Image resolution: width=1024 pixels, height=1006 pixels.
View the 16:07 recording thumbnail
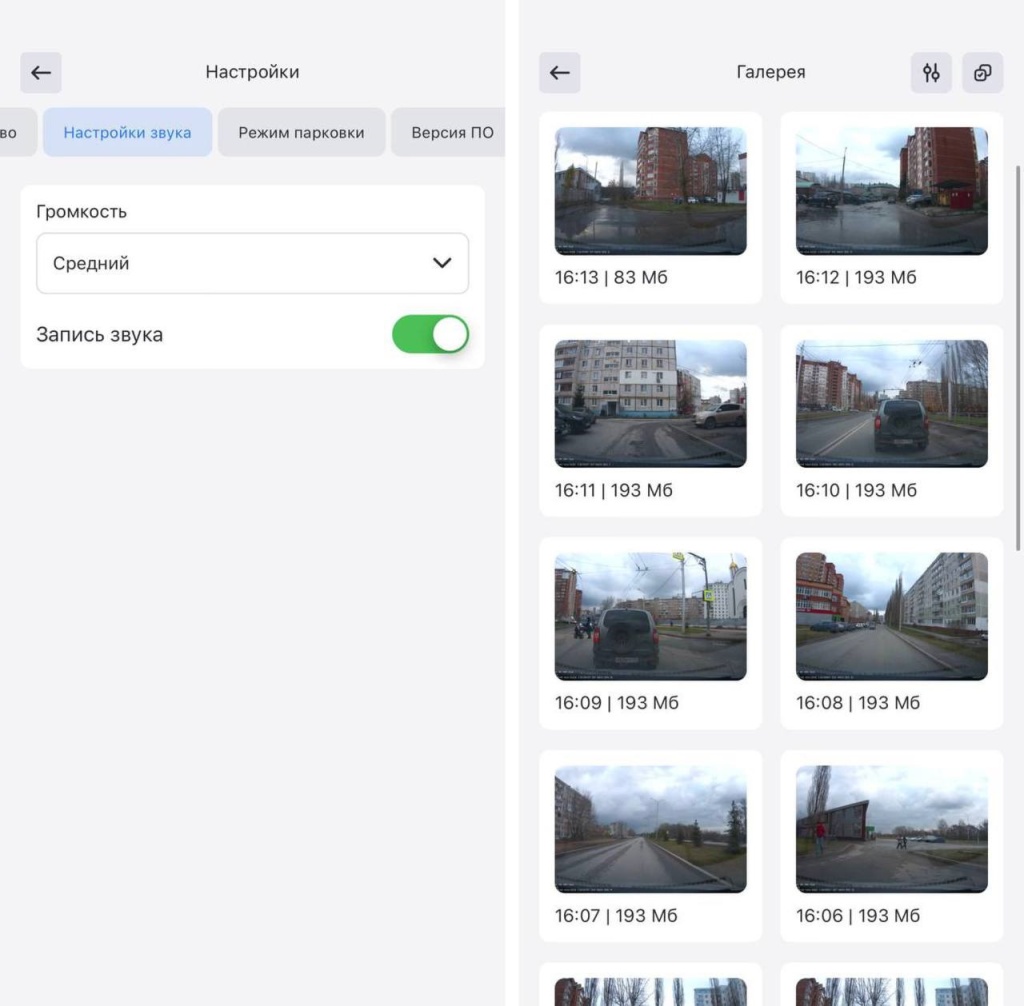click(x=650, y=829)
